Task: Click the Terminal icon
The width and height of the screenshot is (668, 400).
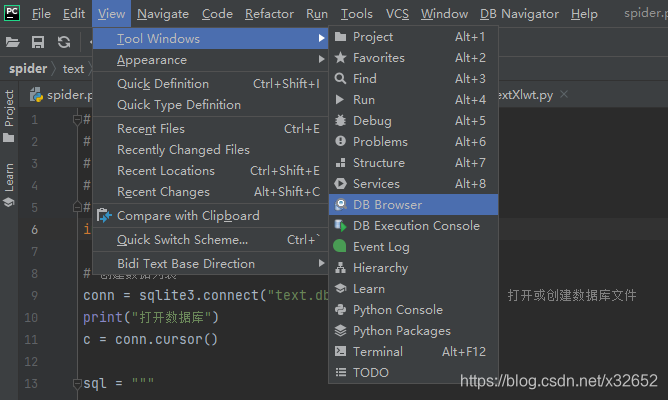Action: coord(340,351)
